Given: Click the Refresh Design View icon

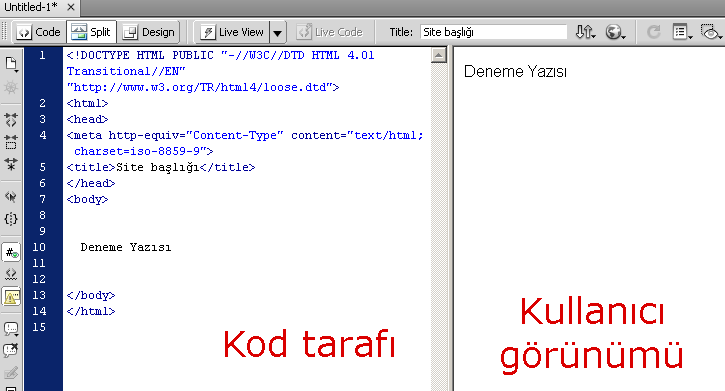Looking at the screenshot, I should tap(653, 32).
